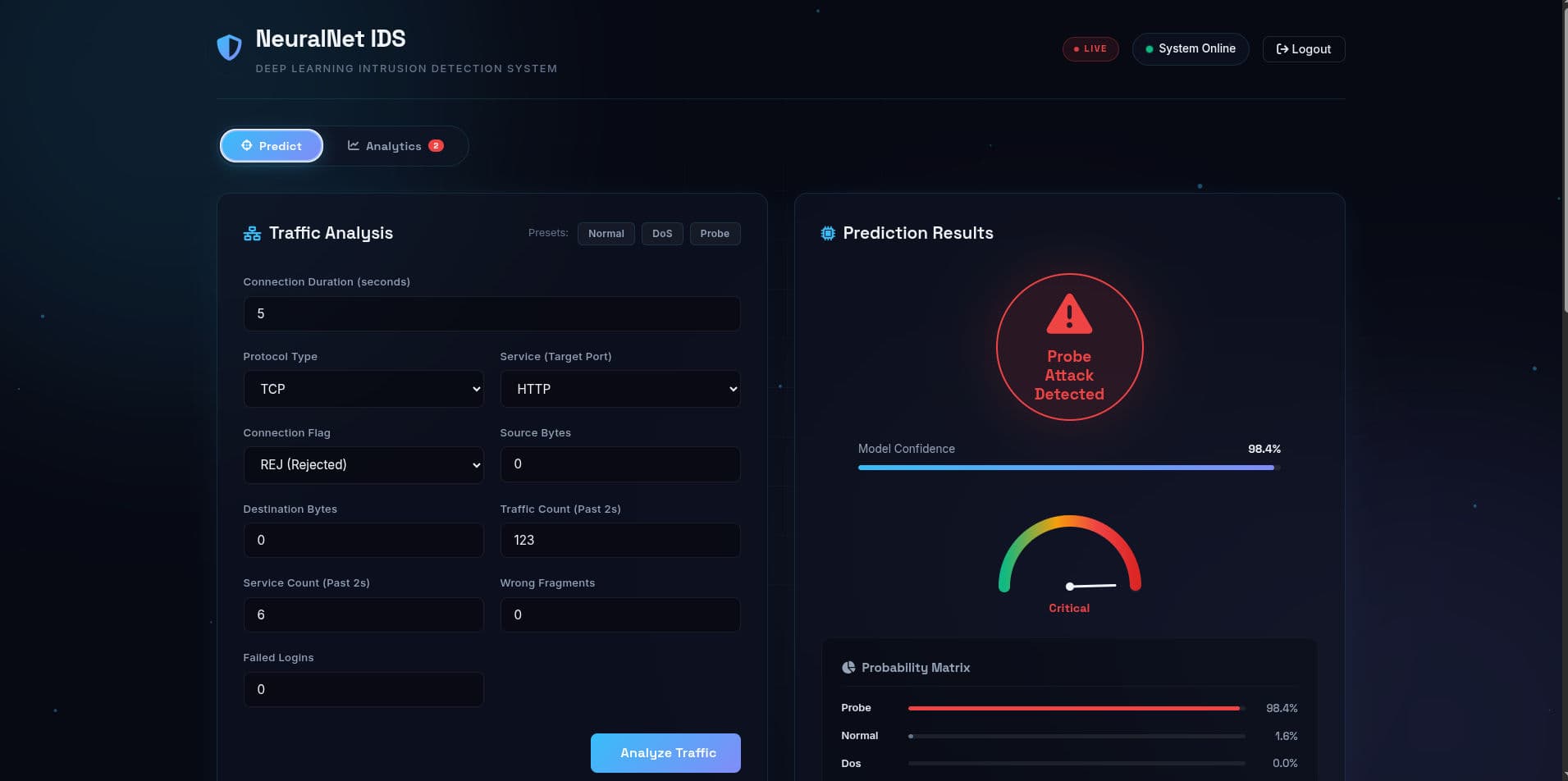The width and height of the screenshot is (1568, 781).
Task: Open the Service (Target Port) dropdown
Action: pos(619,388)
